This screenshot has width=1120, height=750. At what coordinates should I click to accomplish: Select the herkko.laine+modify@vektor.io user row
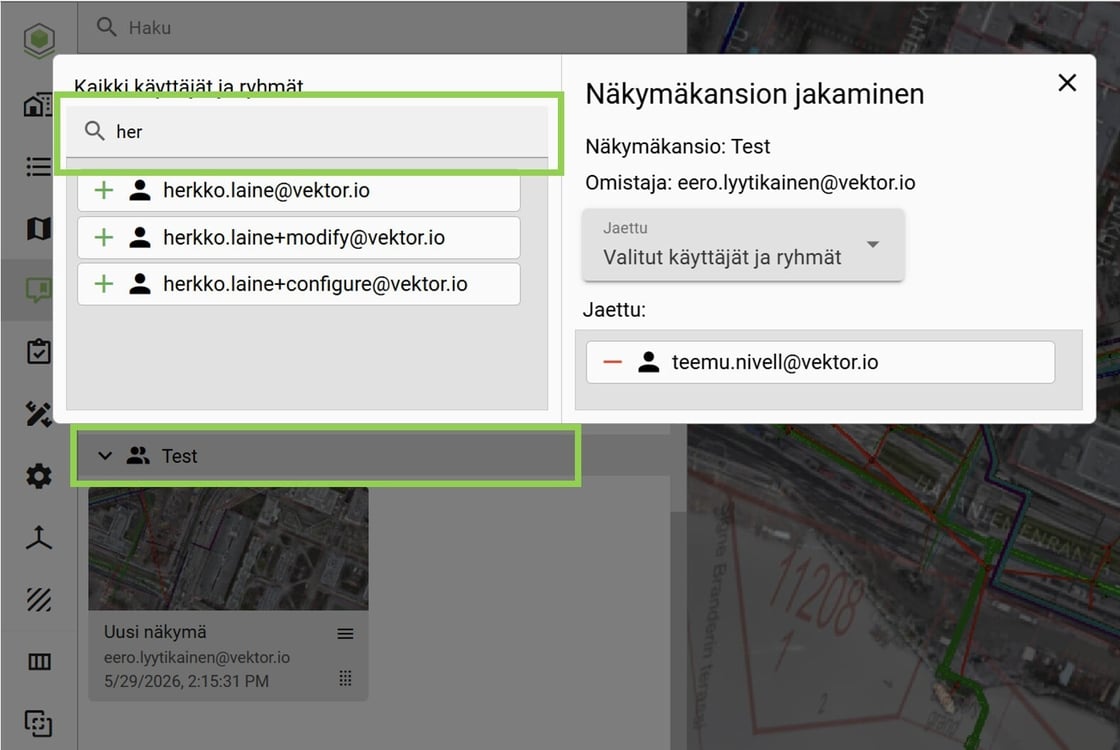(299, 237)
